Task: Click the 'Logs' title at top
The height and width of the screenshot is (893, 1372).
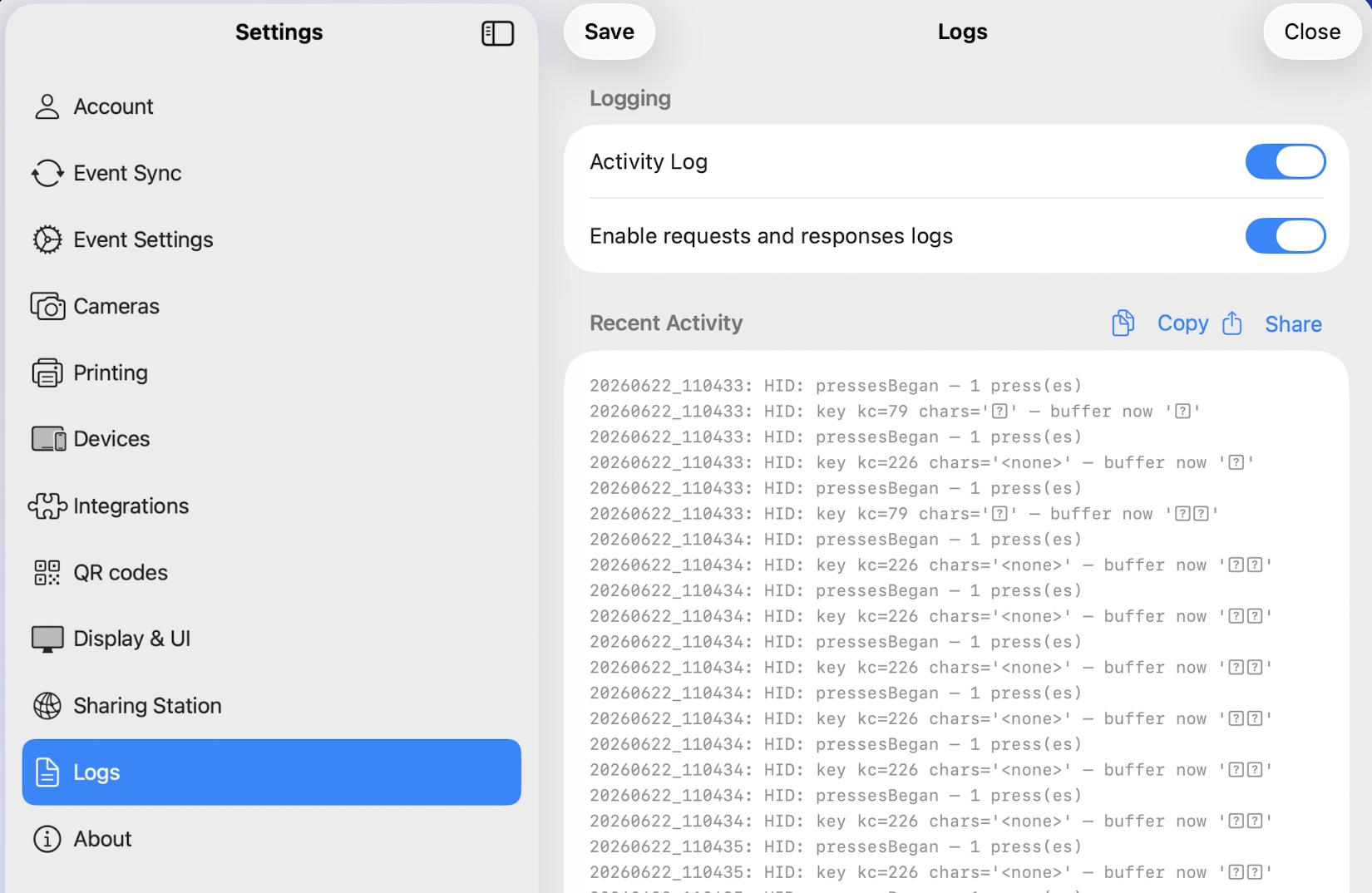Action: click(962, 32)
